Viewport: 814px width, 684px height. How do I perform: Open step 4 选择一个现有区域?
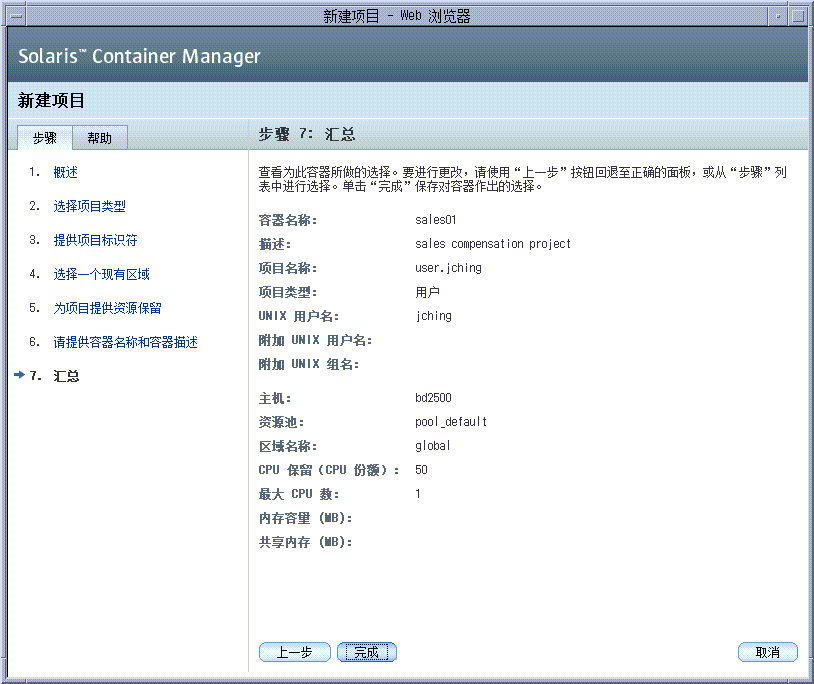(x=101, y=275)
